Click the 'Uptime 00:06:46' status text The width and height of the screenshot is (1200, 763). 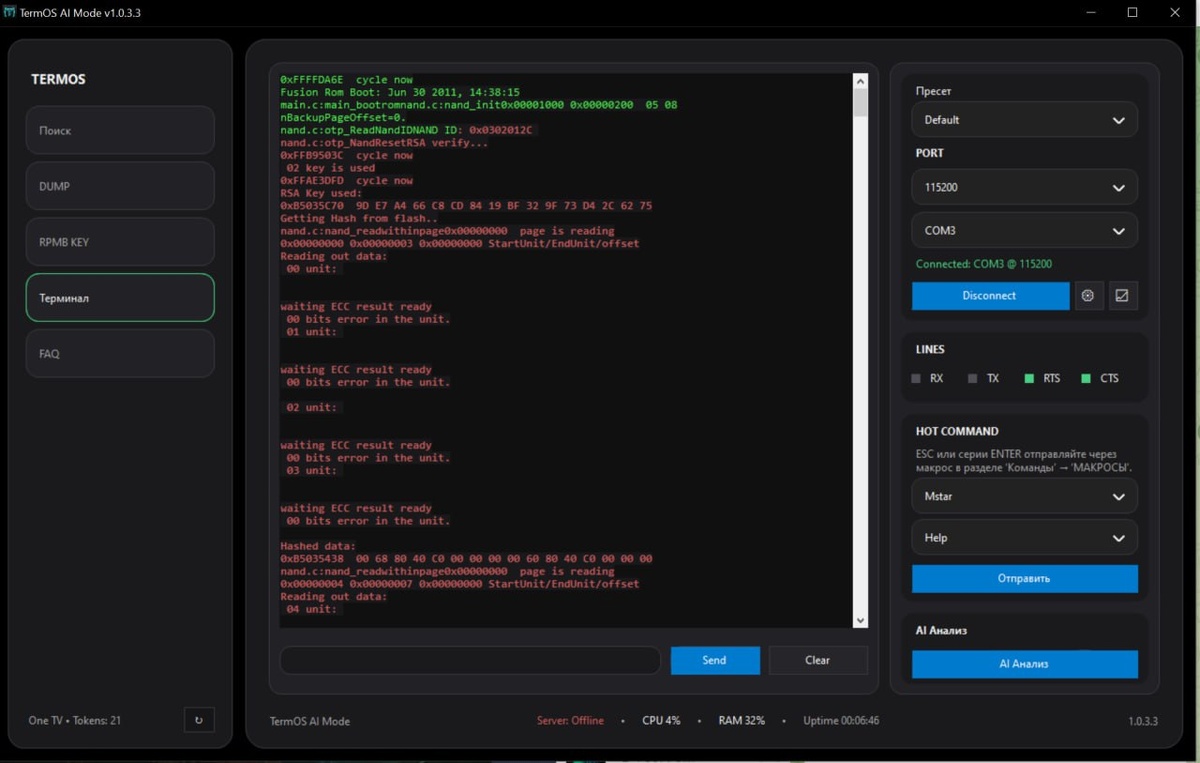click(x=841, y=720)
